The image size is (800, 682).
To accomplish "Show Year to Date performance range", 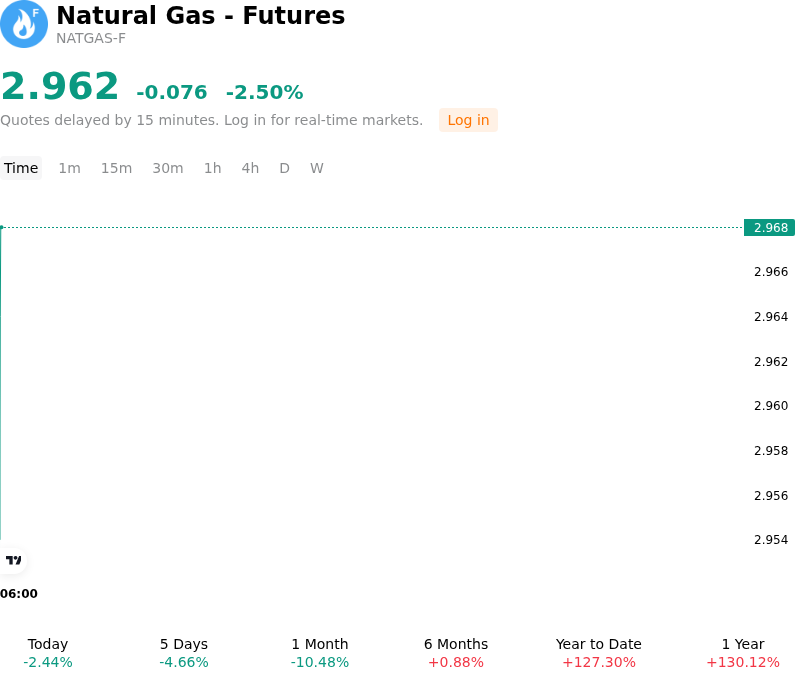I will [599, 653].
